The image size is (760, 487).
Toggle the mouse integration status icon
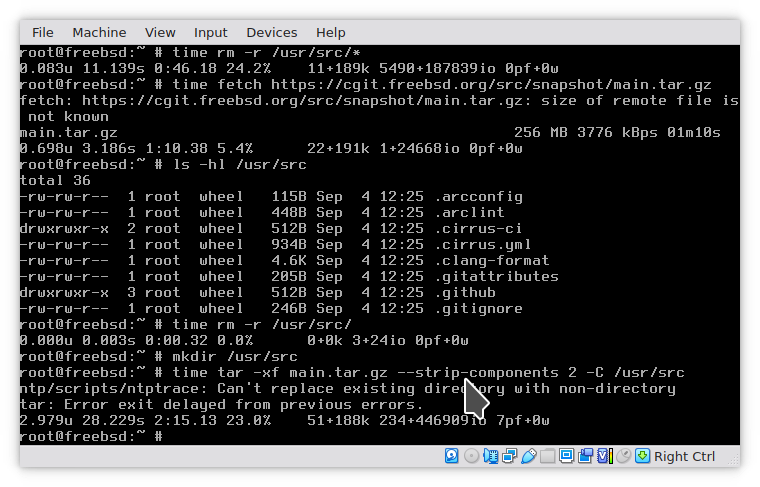point(623,456)
